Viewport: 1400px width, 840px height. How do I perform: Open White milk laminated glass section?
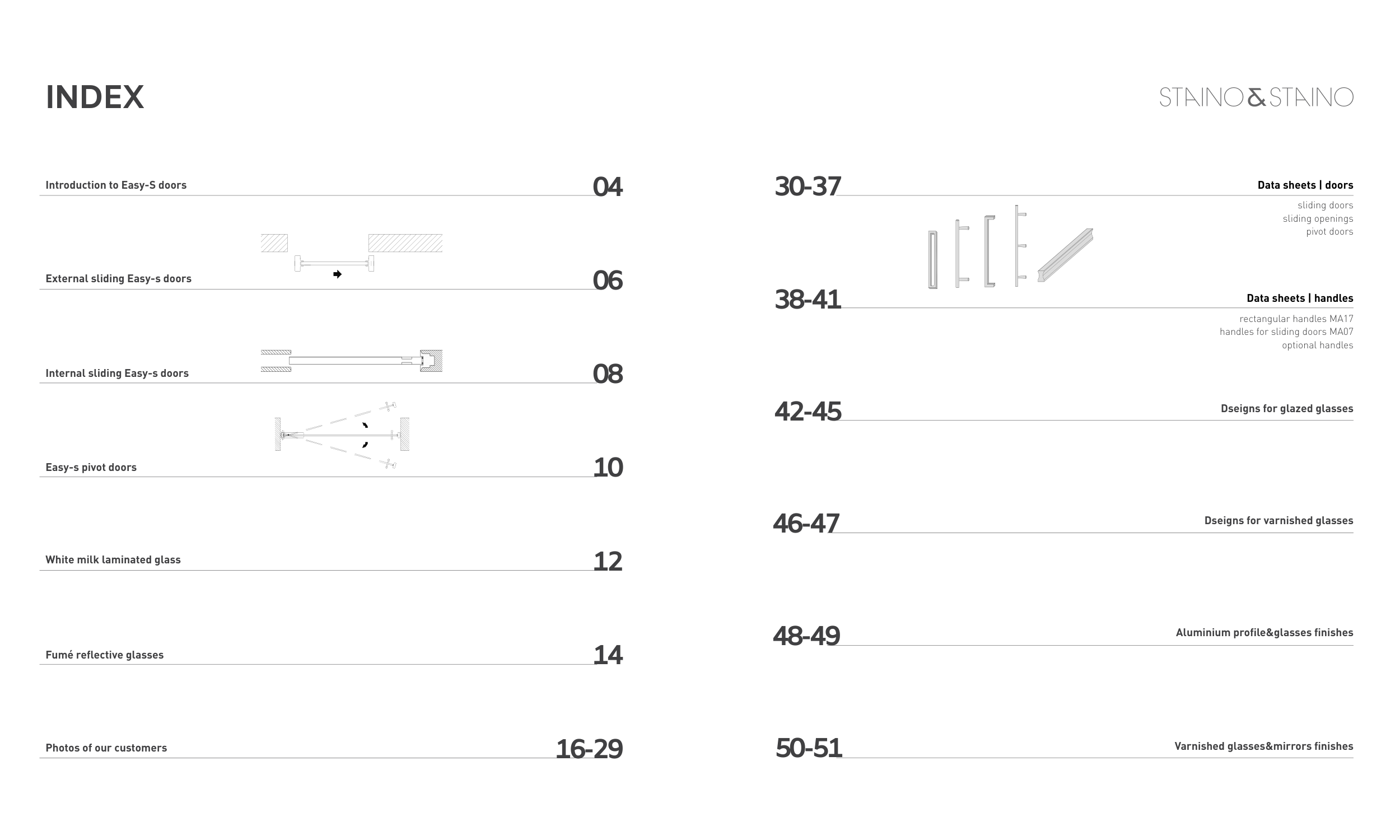click(x=113, y=560)
